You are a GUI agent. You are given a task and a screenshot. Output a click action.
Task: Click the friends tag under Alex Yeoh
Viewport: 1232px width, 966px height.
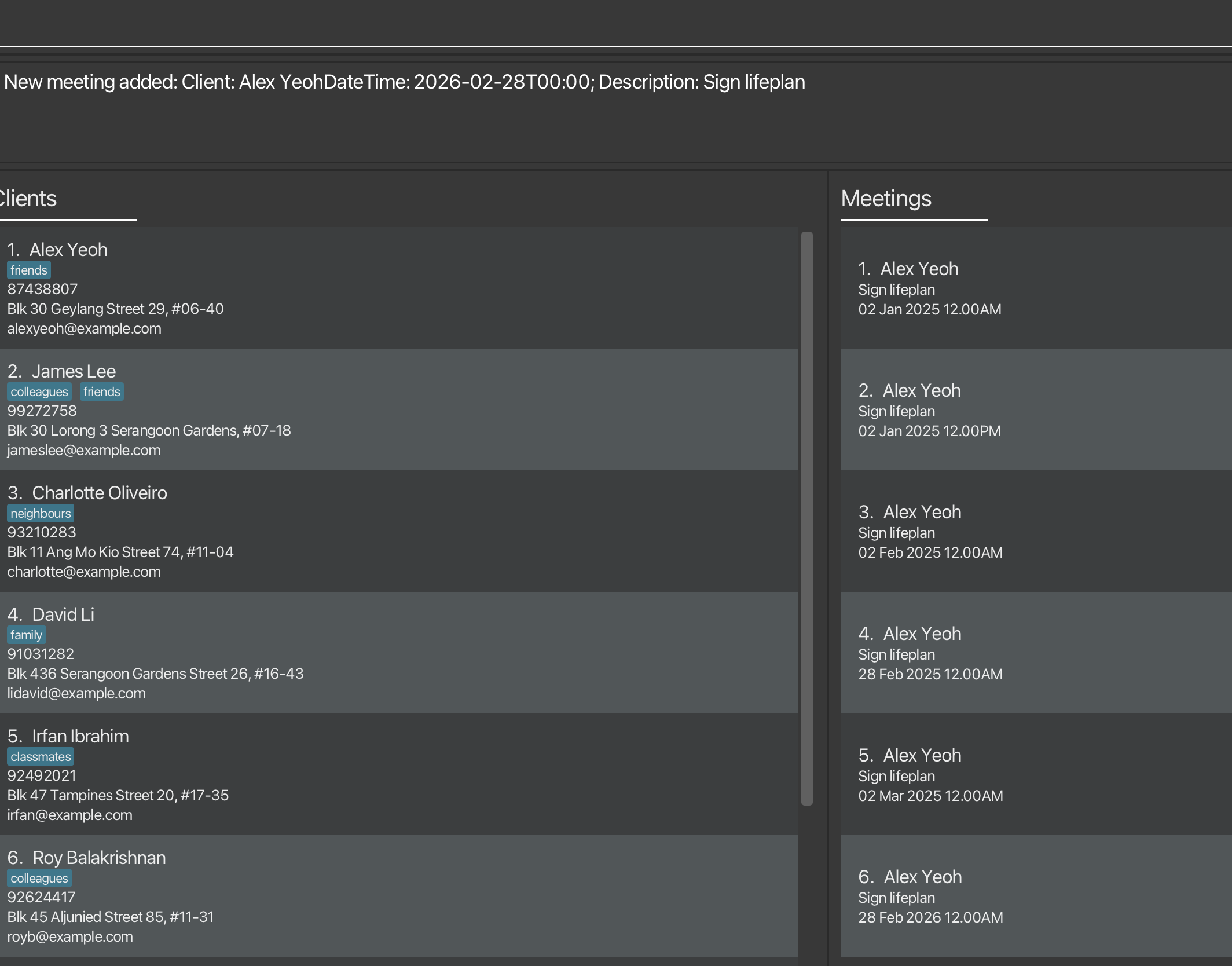click(29, 270)
